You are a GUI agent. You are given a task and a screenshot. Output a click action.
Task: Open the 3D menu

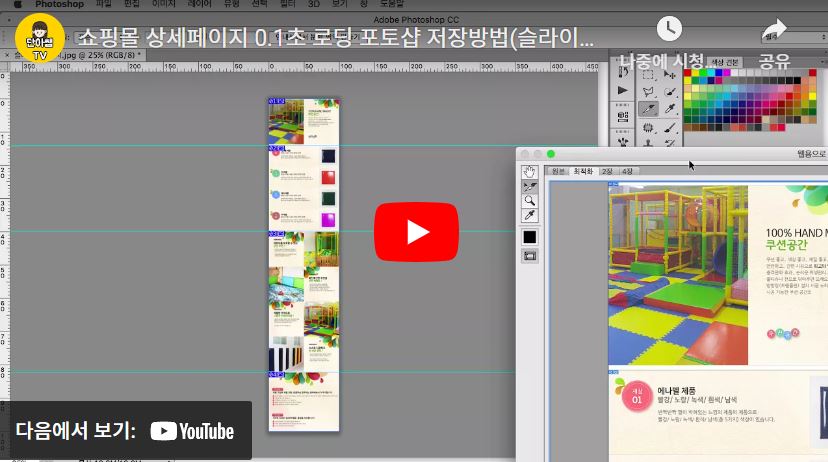point(314,4)
